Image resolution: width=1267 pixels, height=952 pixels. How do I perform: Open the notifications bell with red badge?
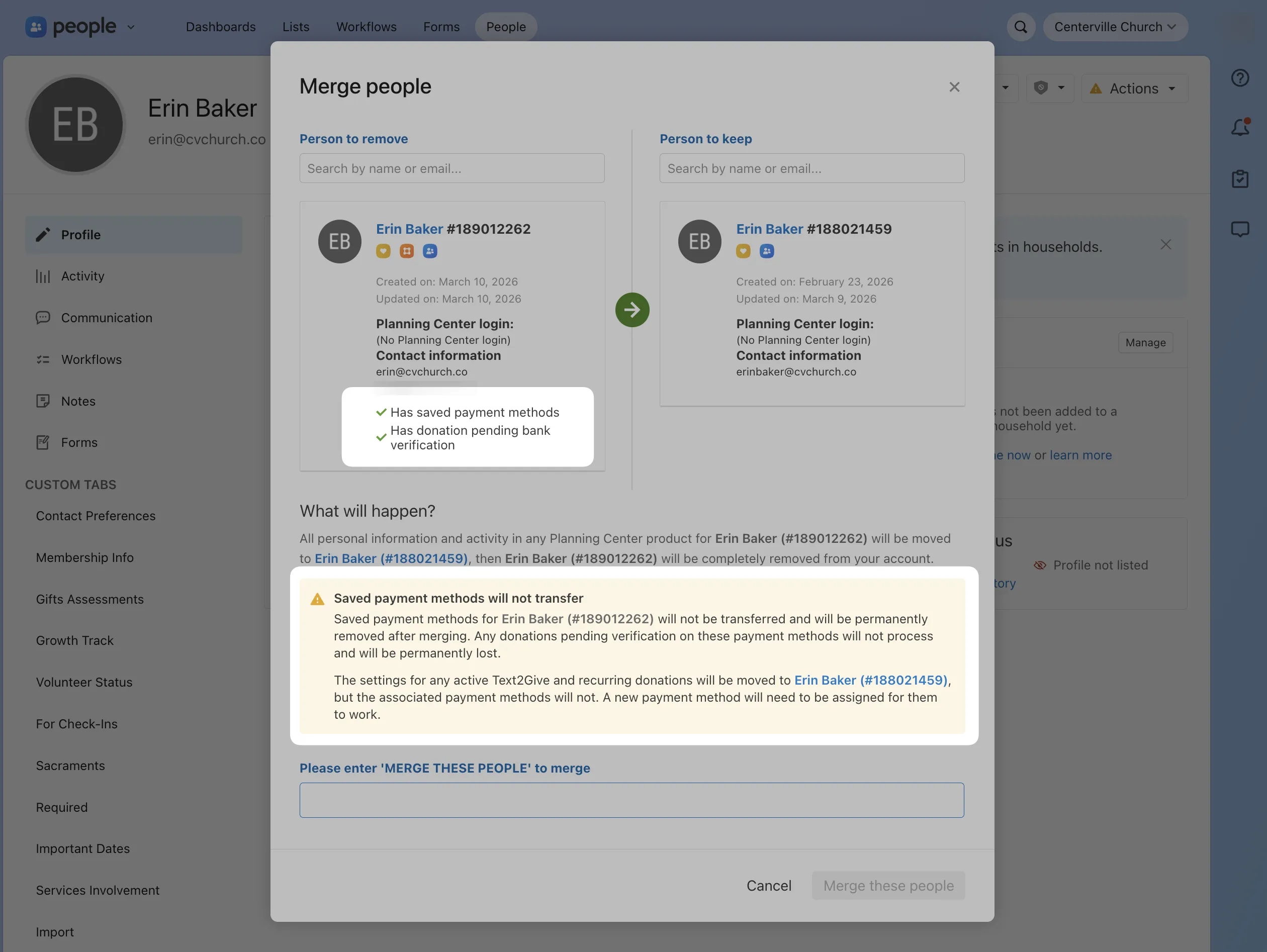(x=1240, y=128)
